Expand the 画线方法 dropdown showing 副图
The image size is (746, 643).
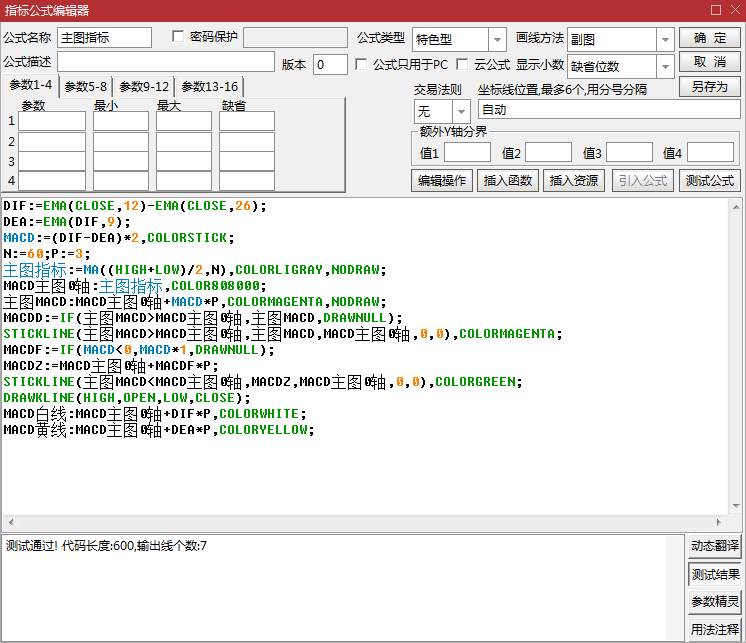click(x=620, y=39)
